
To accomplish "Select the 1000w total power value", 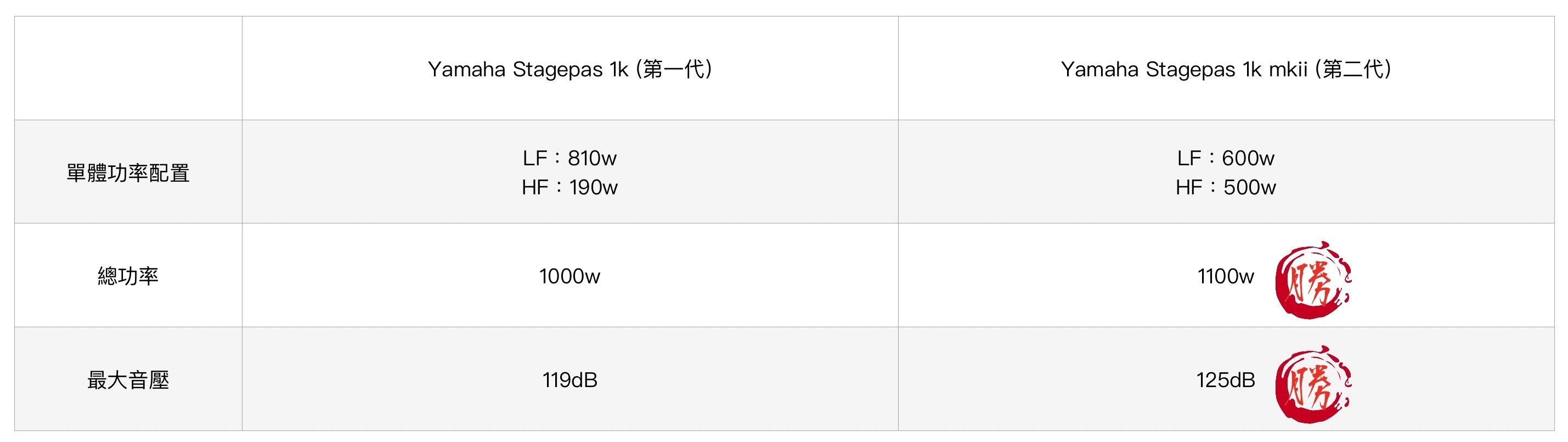I will 569,276.
